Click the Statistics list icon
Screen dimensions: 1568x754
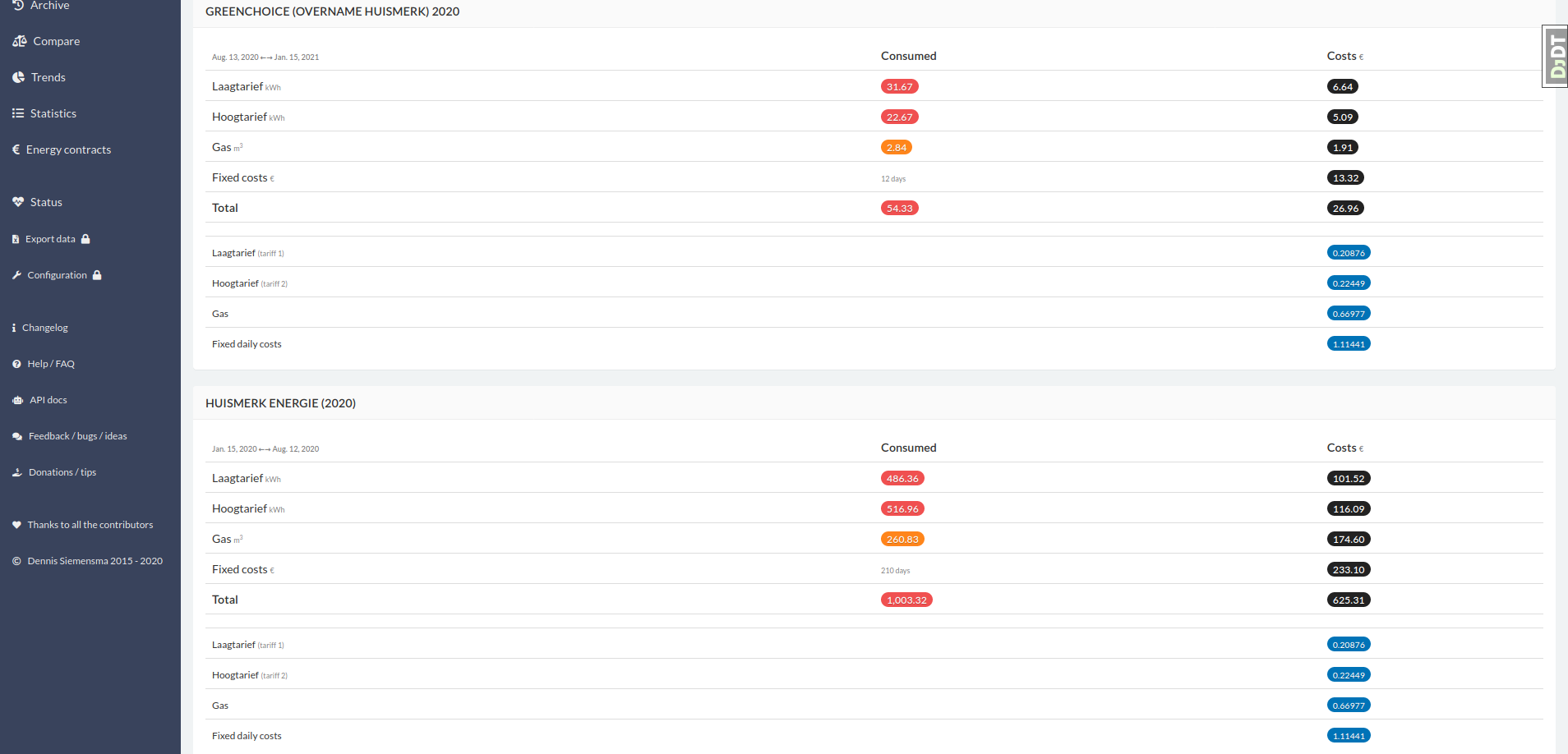pos(18,113)
